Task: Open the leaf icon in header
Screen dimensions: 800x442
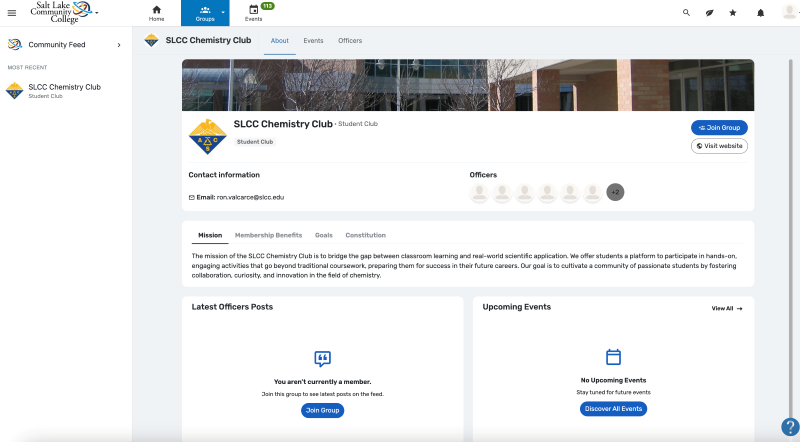Action: 709,13
